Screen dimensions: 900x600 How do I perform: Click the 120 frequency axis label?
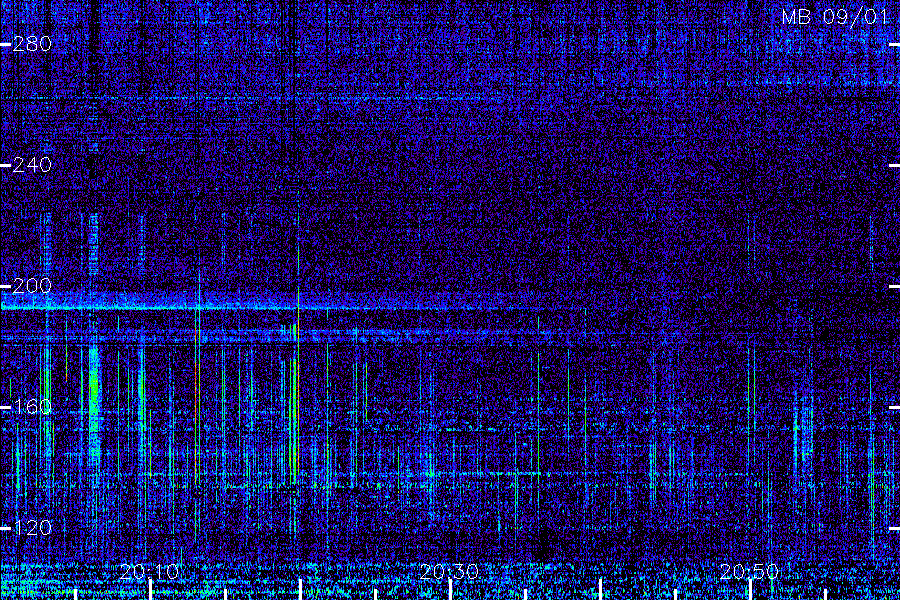32,528
